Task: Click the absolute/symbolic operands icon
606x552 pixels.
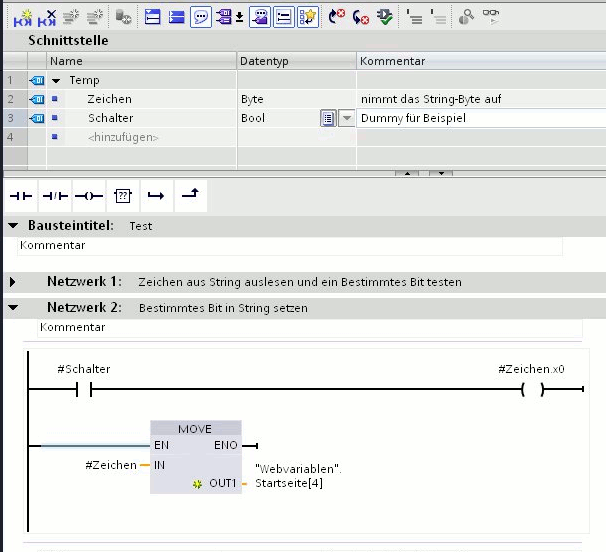Action: tap(224, 17)
